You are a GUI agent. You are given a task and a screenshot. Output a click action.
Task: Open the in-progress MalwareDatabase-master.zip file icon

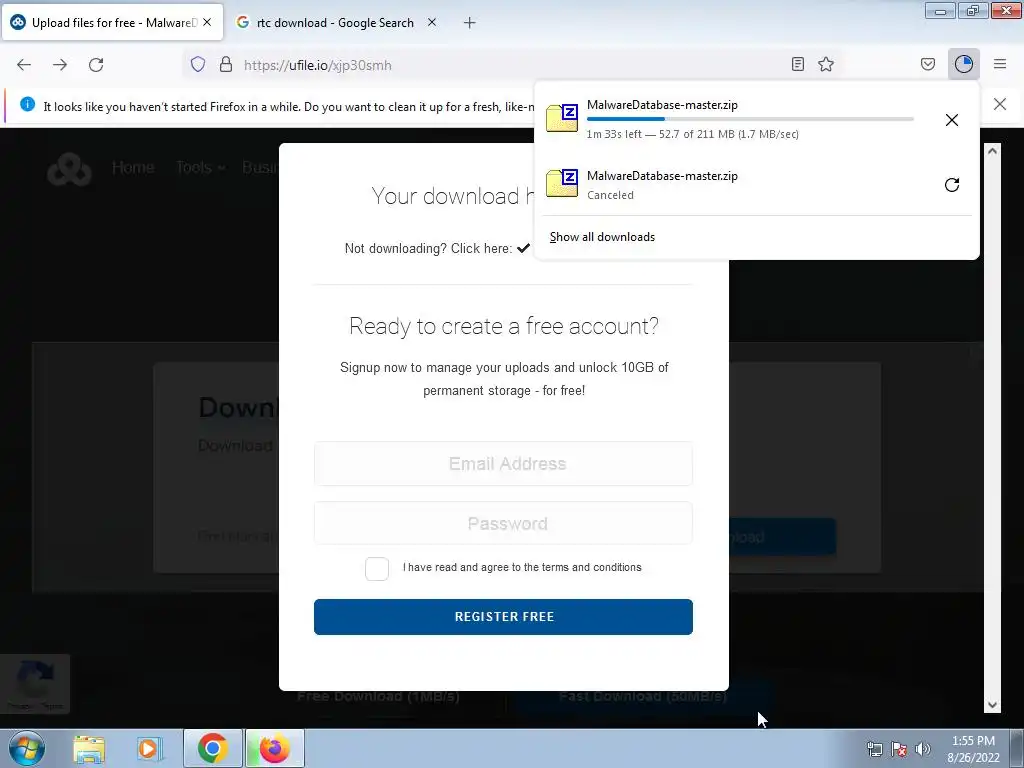[x=562, y=118]
